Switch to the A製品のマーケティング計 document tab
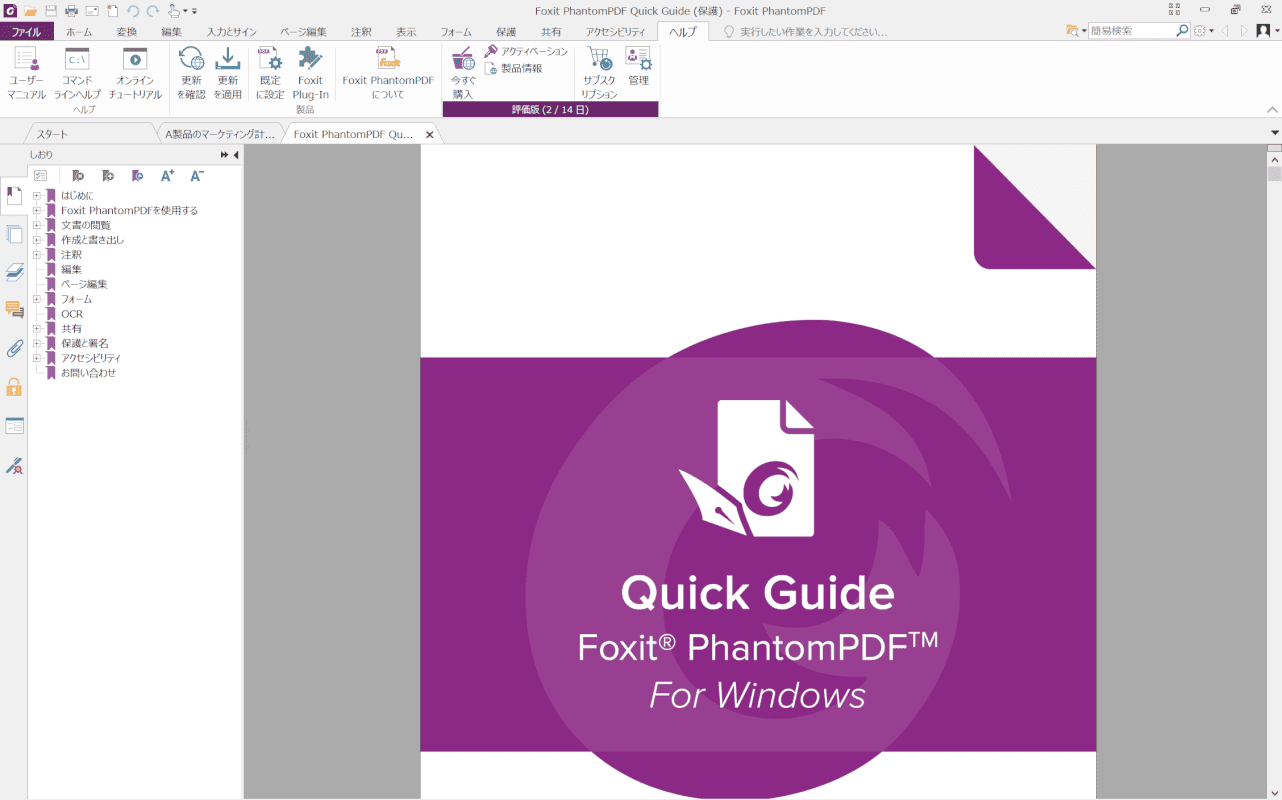 tap(220, 134)
